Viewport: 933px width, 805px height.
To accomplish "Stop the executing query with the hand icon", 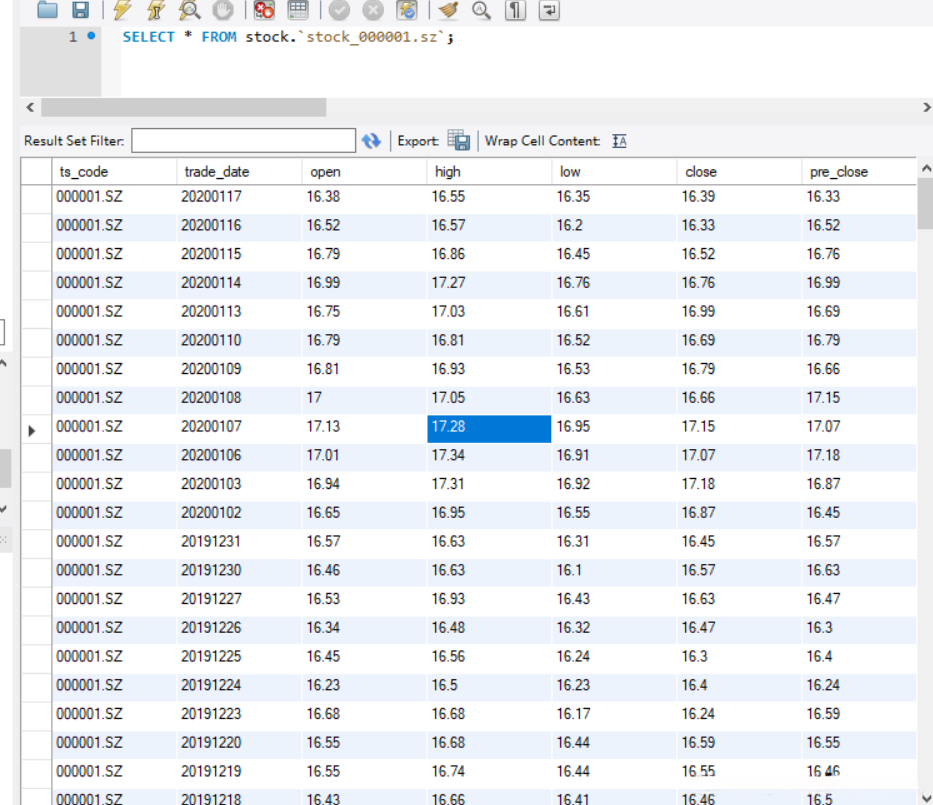I will pyautogui.click(x=222, y=10).
